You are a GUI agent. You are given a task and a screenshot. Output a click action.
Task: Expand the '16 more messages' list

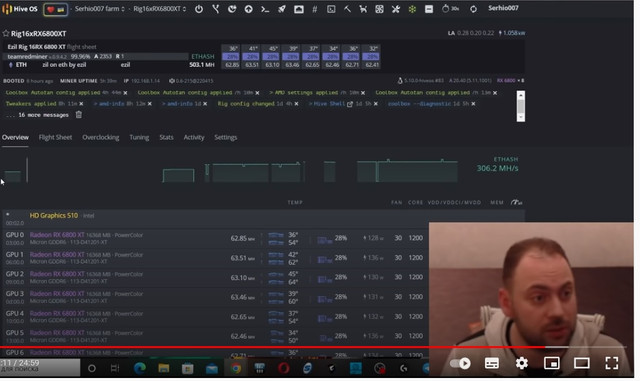point(38,115)
